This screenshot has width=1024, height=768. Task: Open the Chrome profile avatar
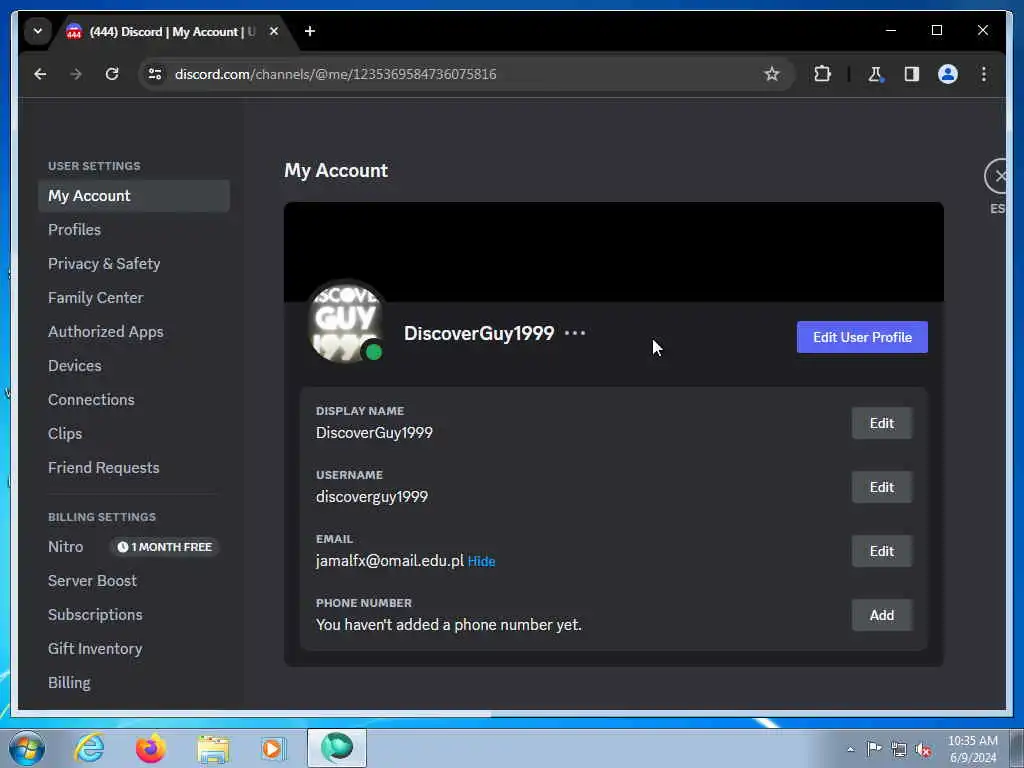click(948, 74)
